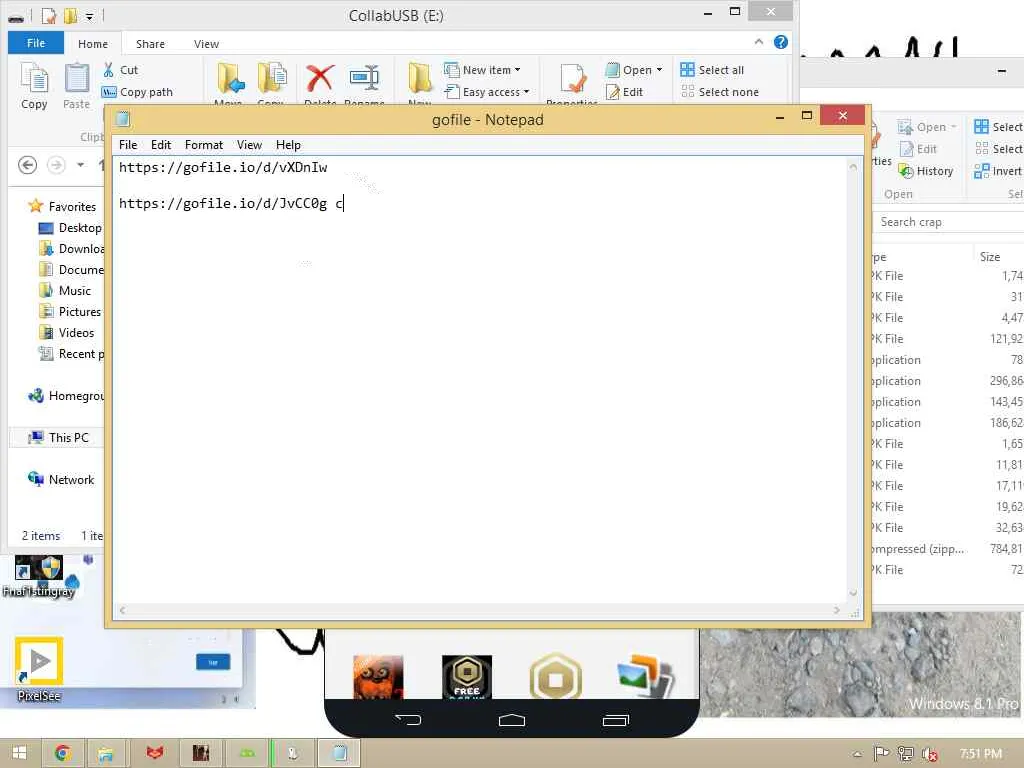Select Network in navigation pane
Viewport: 1024px width, 768px height.
(x=61, y=479)
